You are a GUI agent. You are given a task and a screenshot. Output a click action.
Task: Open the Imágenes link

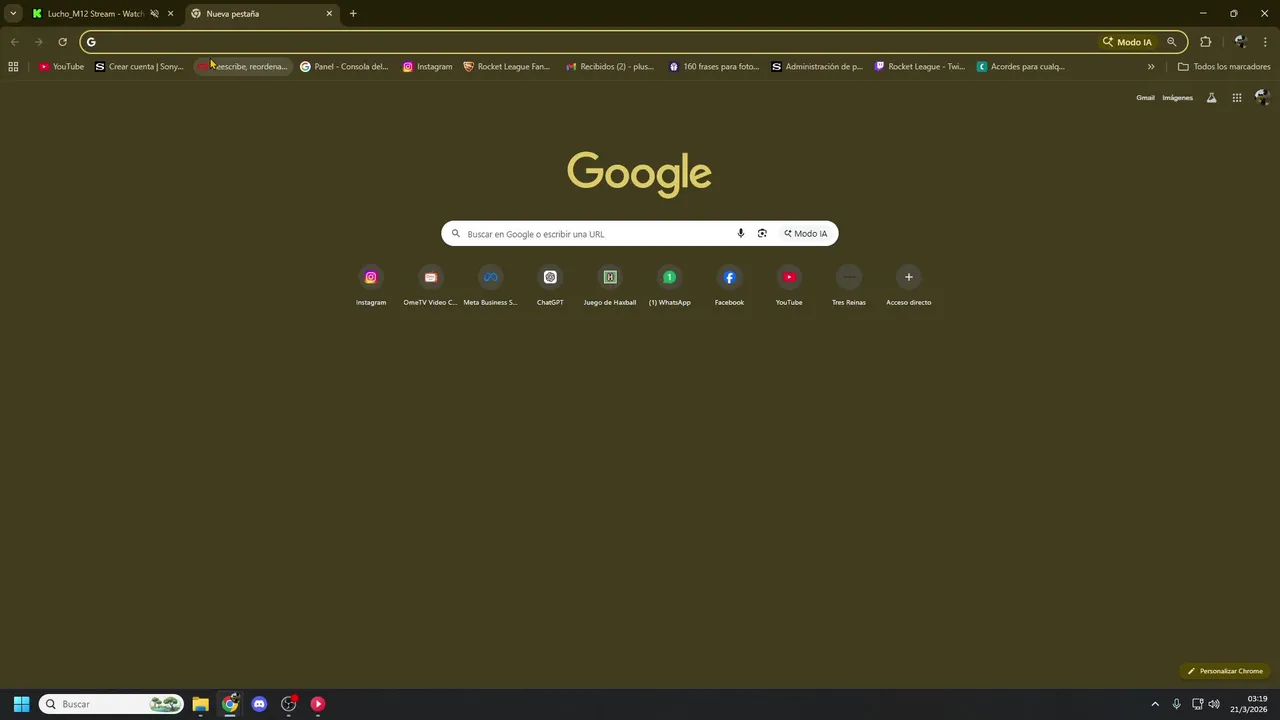point(1177,98)
